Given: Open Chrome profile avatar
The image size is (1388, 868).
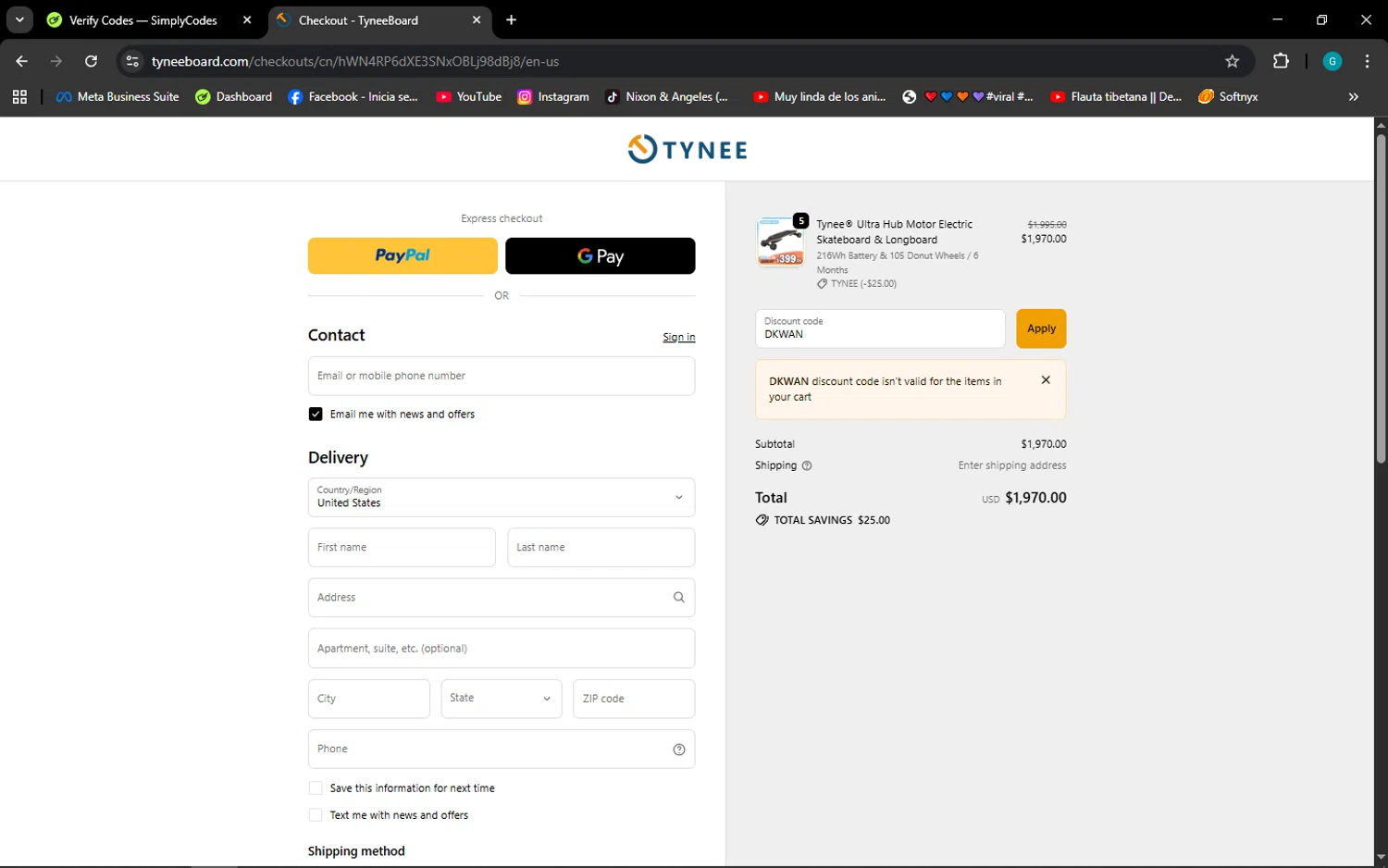Looking at the screenshot, I should pyautogui.click(x=1332, y=61).
